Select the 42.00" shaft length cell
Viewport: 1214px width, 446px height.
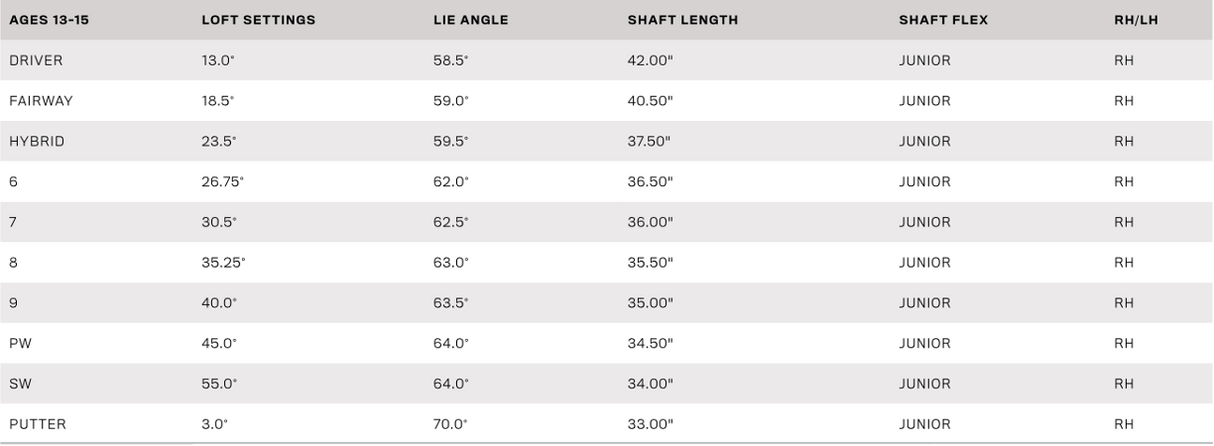[x=650, y=61]
